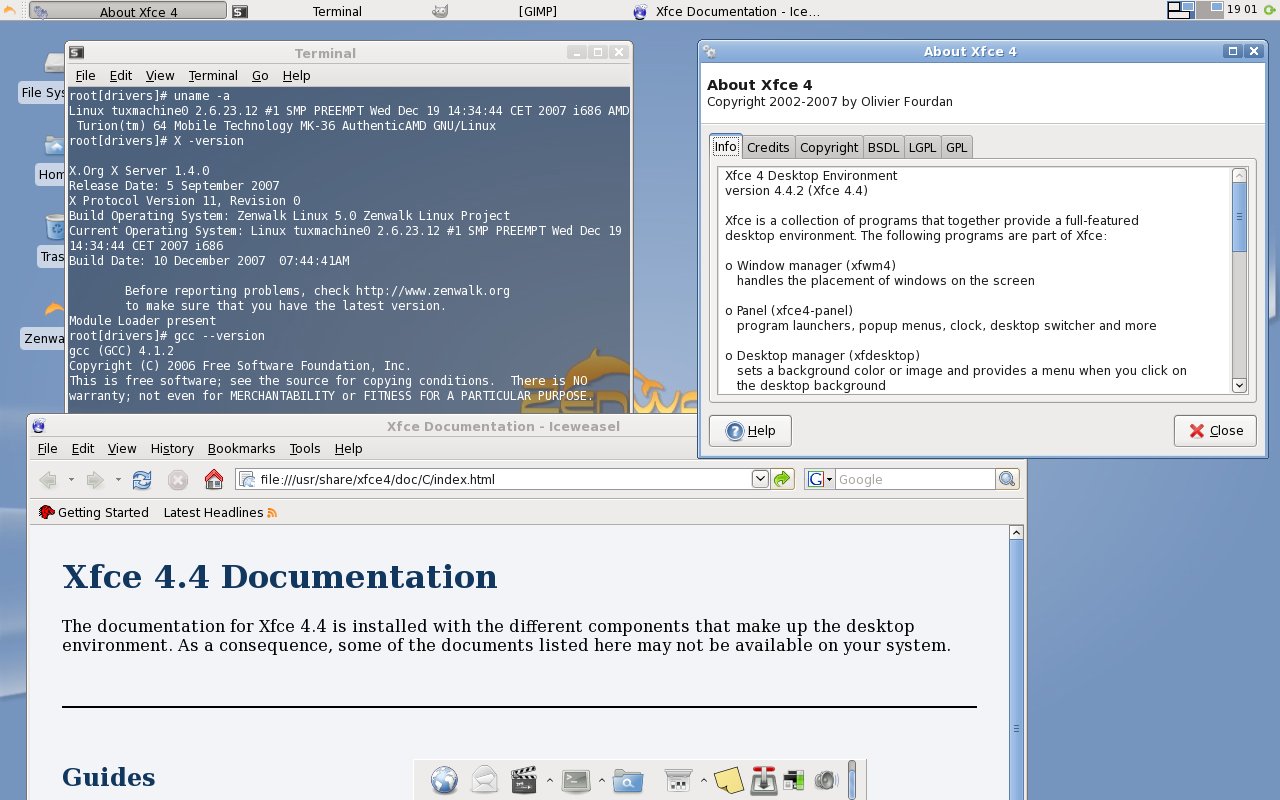Image resolution: width=1280 pixels, height=800 pixels.
Task: Open the web browser launcher in the bottom panel
Action: [444, 780]
